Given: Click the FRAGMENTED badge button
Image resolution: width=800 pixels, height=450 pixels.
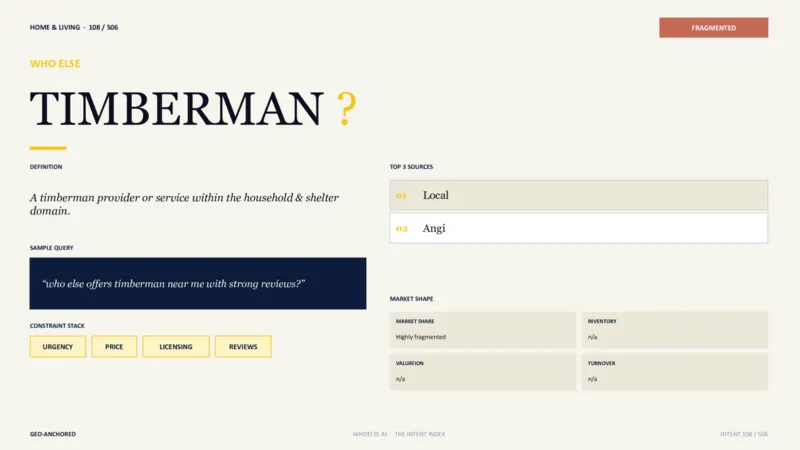Looking at the screenshot, I should point(713,28).
